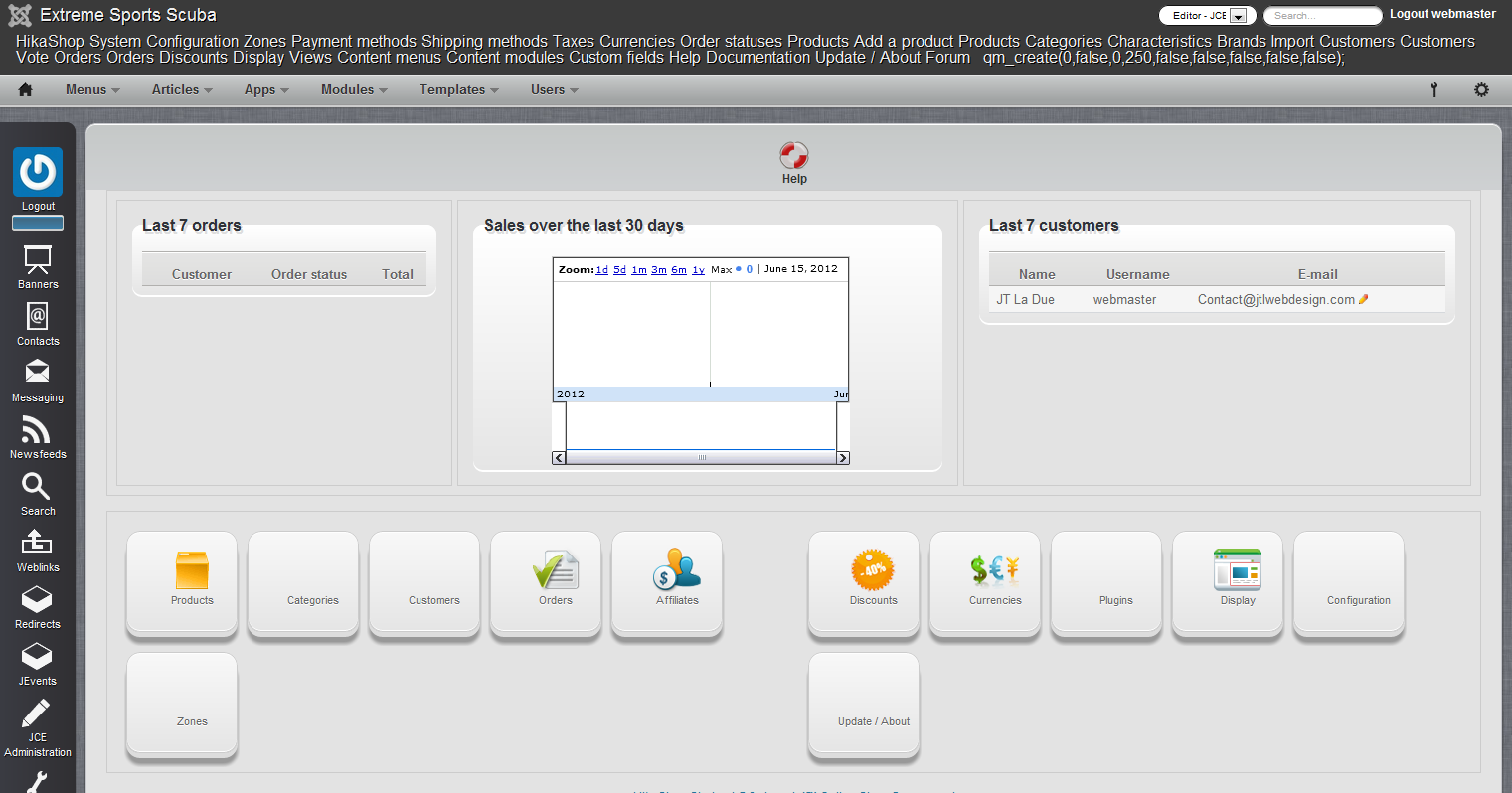Open the Zones tile

point(182,706)
